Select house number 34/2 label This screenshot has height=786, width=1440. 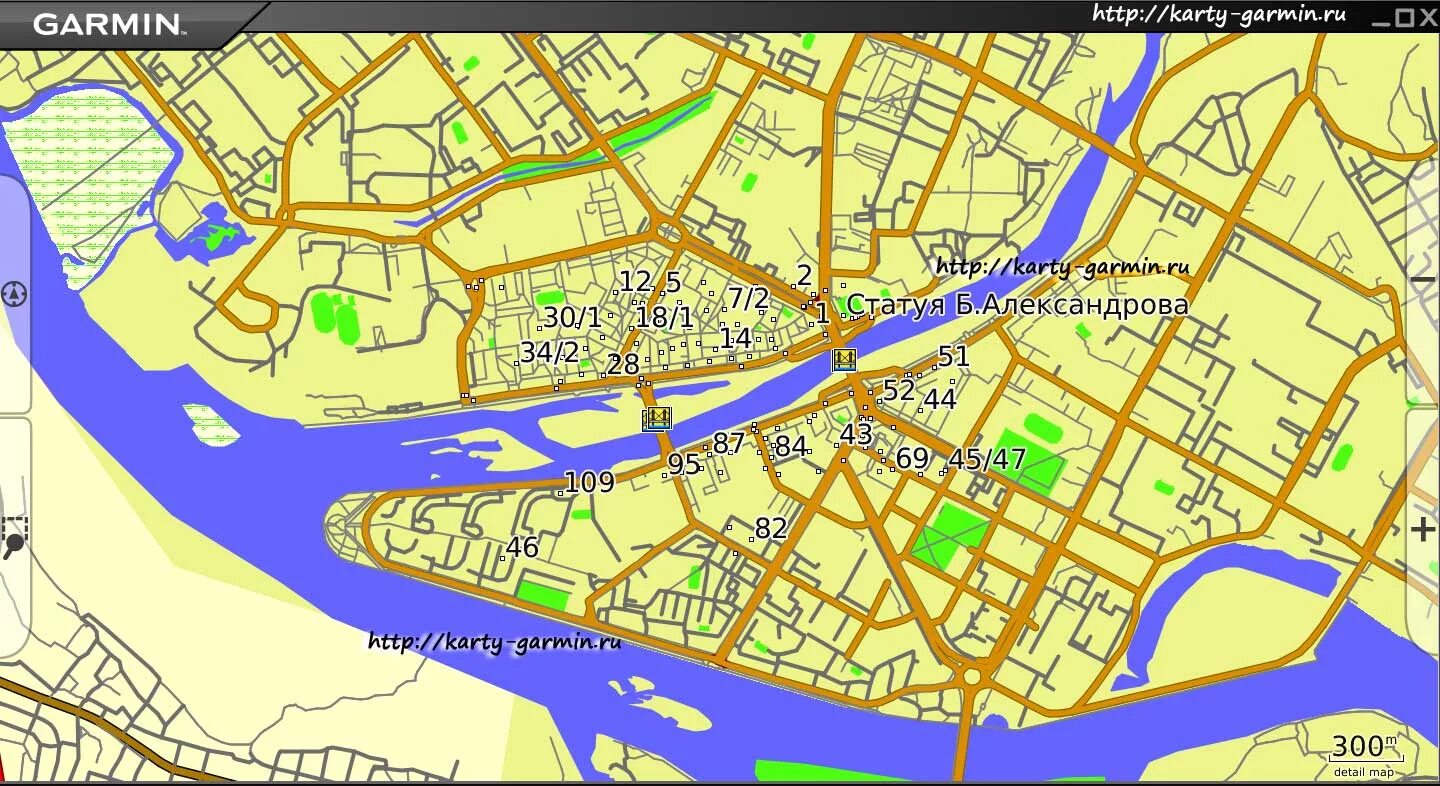pos(549,353)
